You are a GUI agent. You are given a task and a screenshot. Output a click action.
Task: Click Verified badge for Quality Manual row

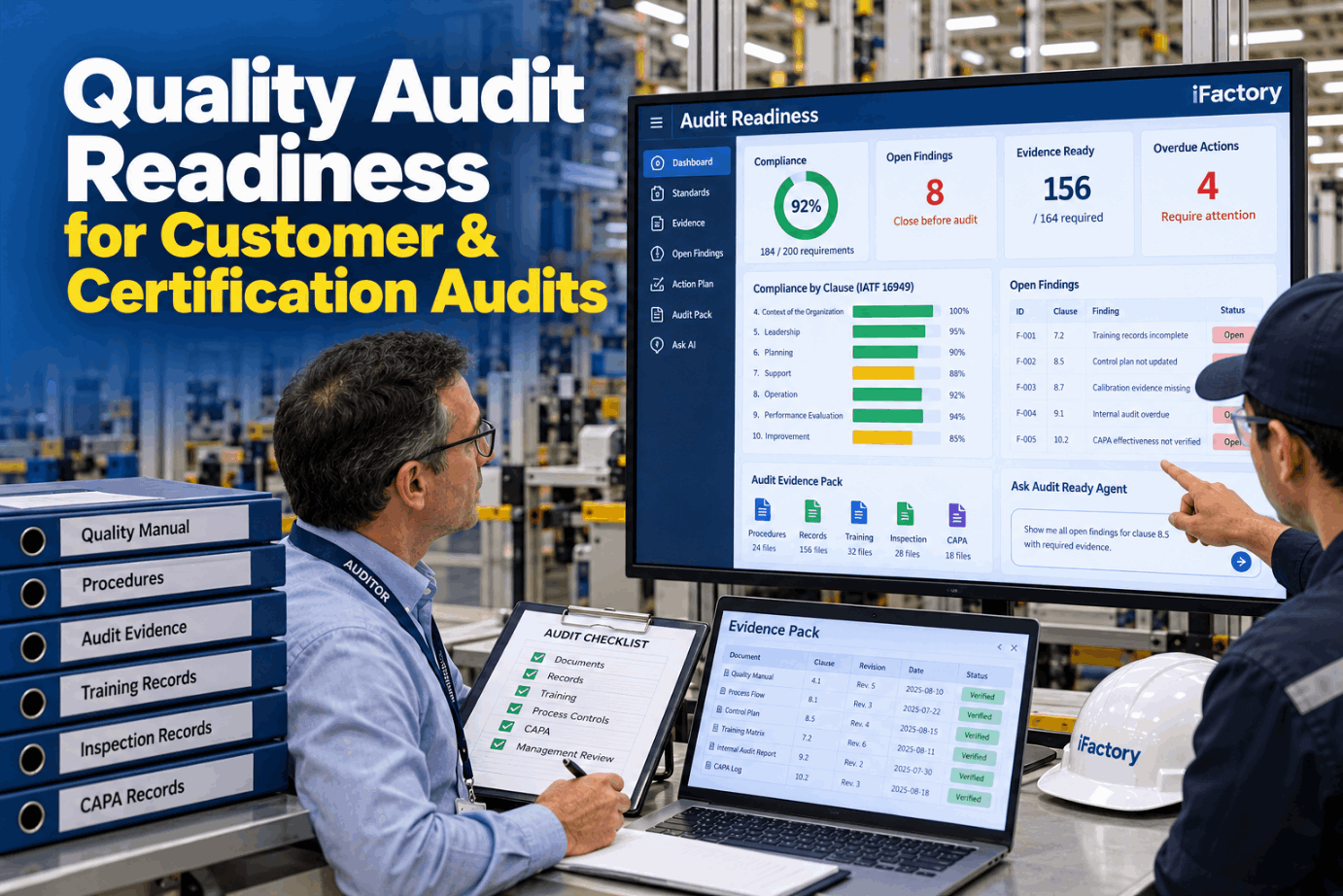982,696
